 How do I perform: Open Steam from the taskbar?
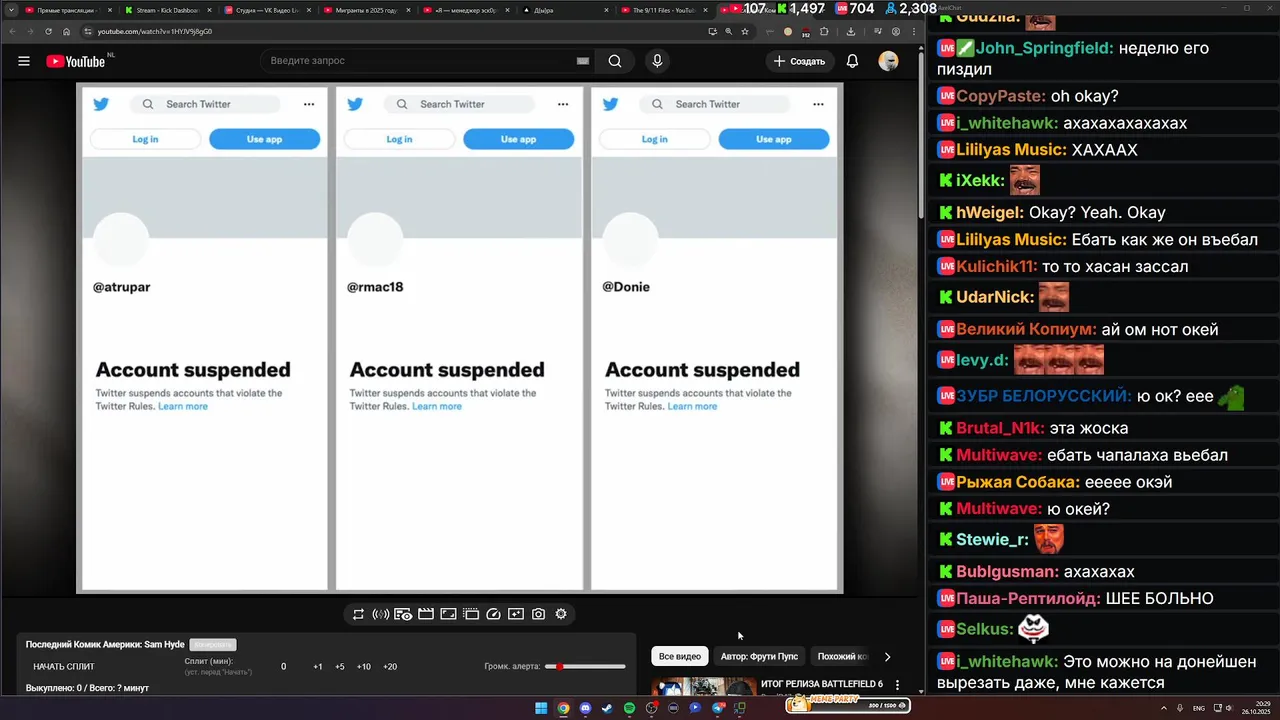coord(607,708)
